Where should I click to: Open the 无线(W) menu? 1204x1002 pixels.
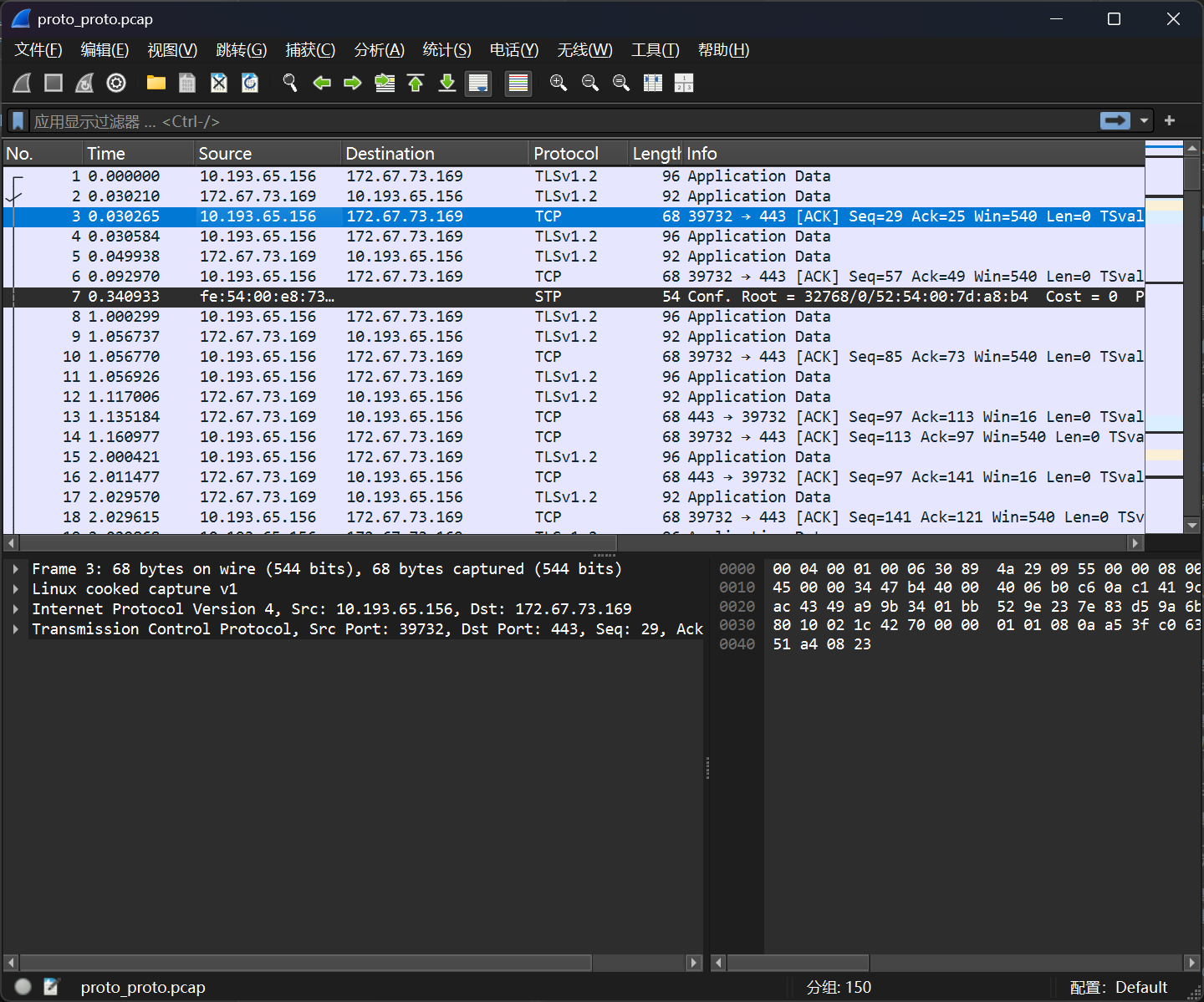(x=584, y=50)
